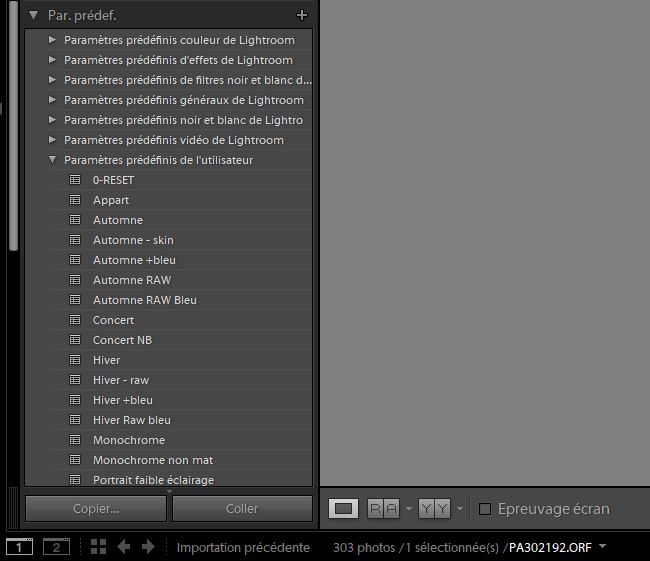The image size is (650, 561).
Task: Expand Paramètres prédéfinis généraux de Lightroom
Action: 52,100
